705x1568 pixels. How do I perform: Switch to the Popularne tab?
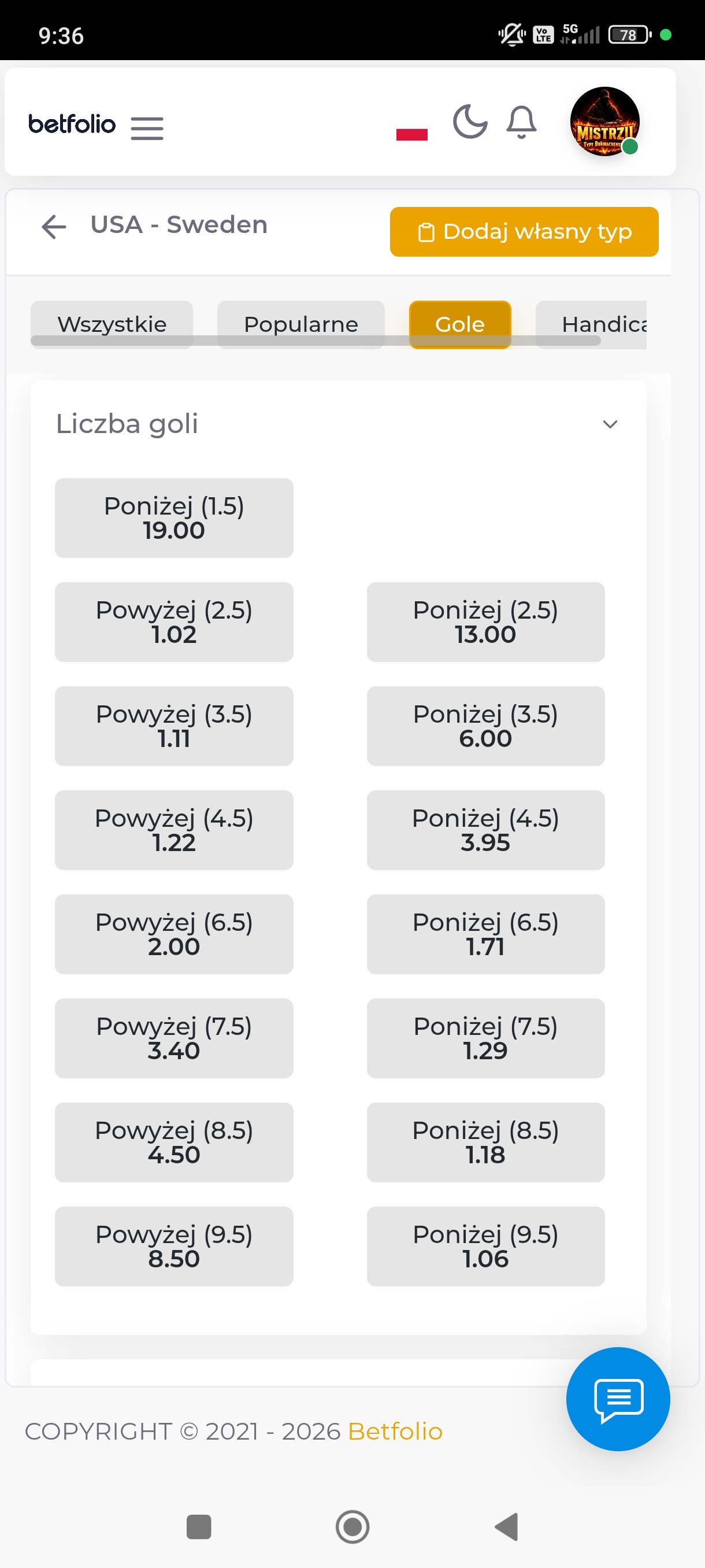click(x=300, y=324)
